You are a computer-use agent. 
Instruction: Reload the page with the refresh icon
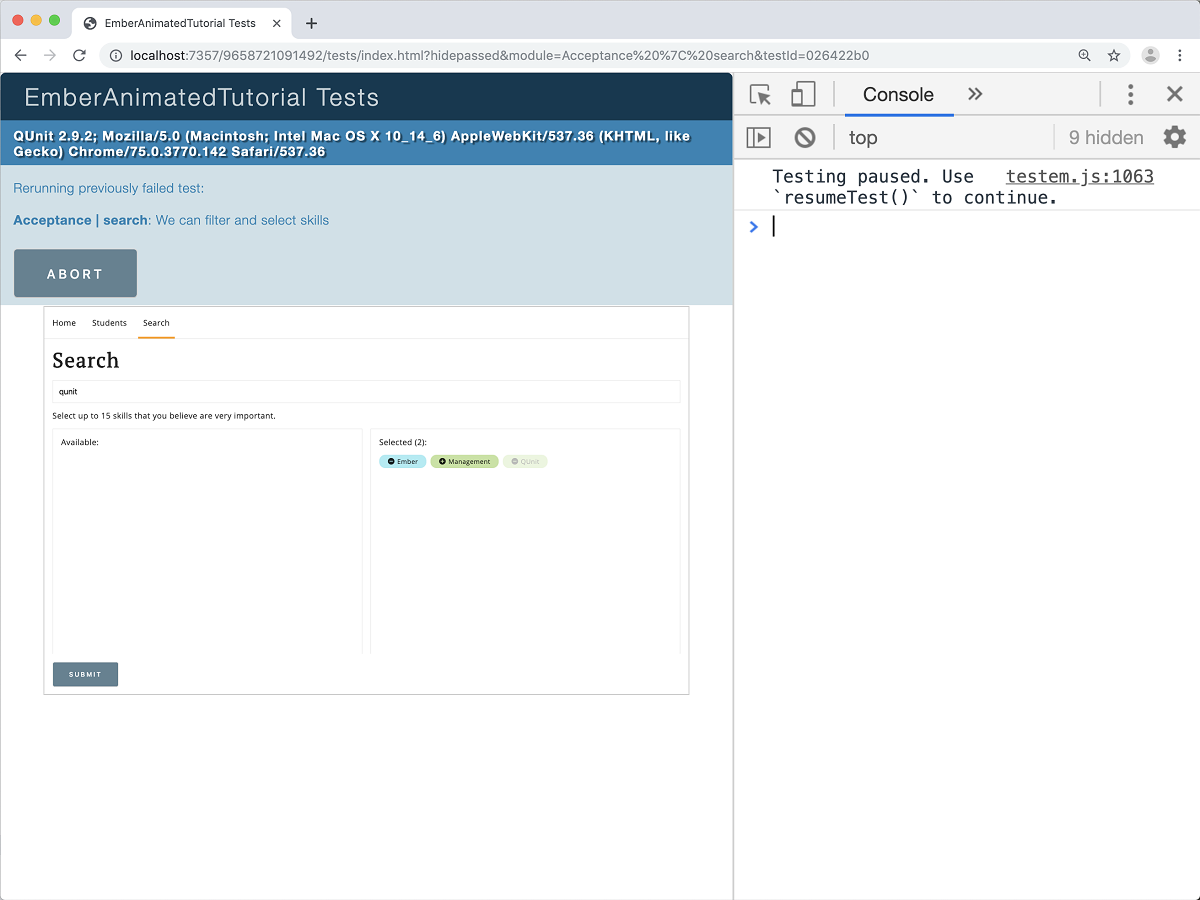pyautogui.click(x=80, y=56)
